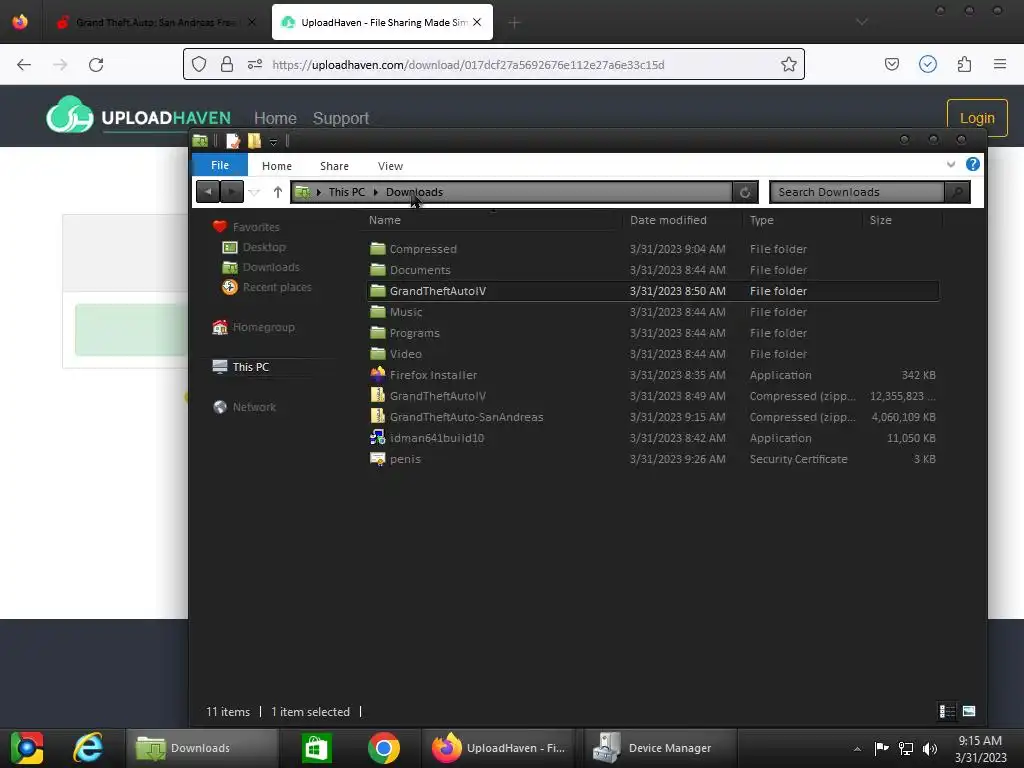The height and width of the screenshot is (768, 1024).
Task: Open the View ribbon tab
Action: (390, 166)
